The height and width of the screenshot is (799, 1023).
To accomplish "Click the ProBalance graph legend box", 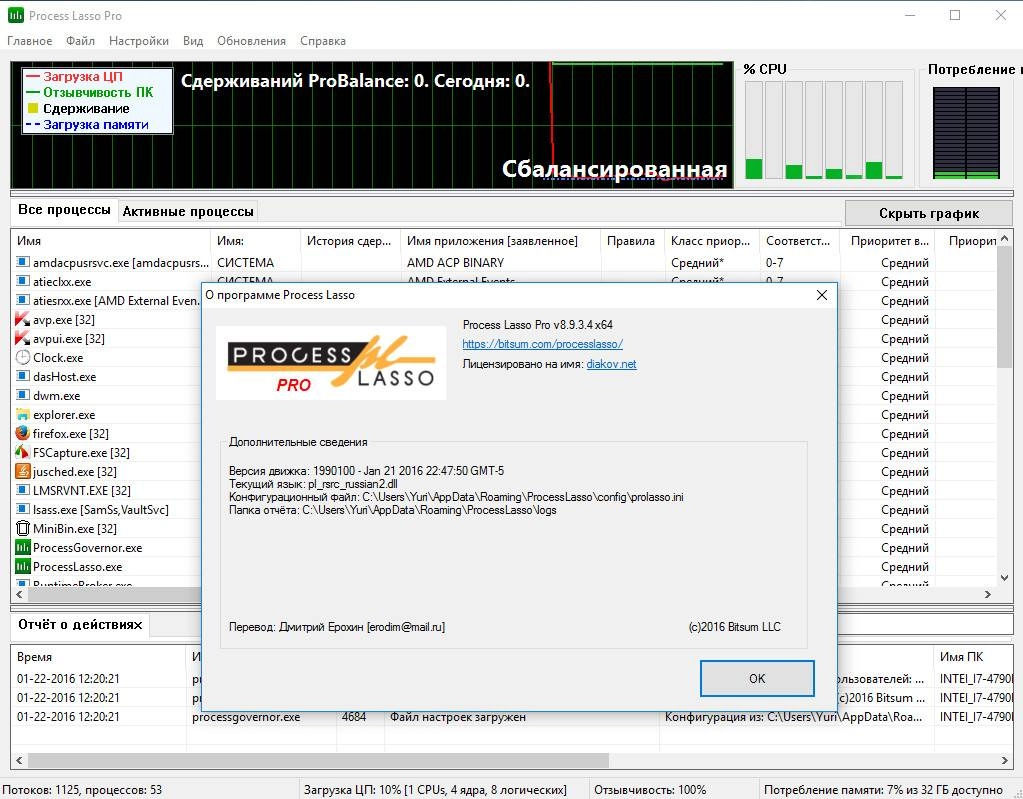I will point(97,100).
